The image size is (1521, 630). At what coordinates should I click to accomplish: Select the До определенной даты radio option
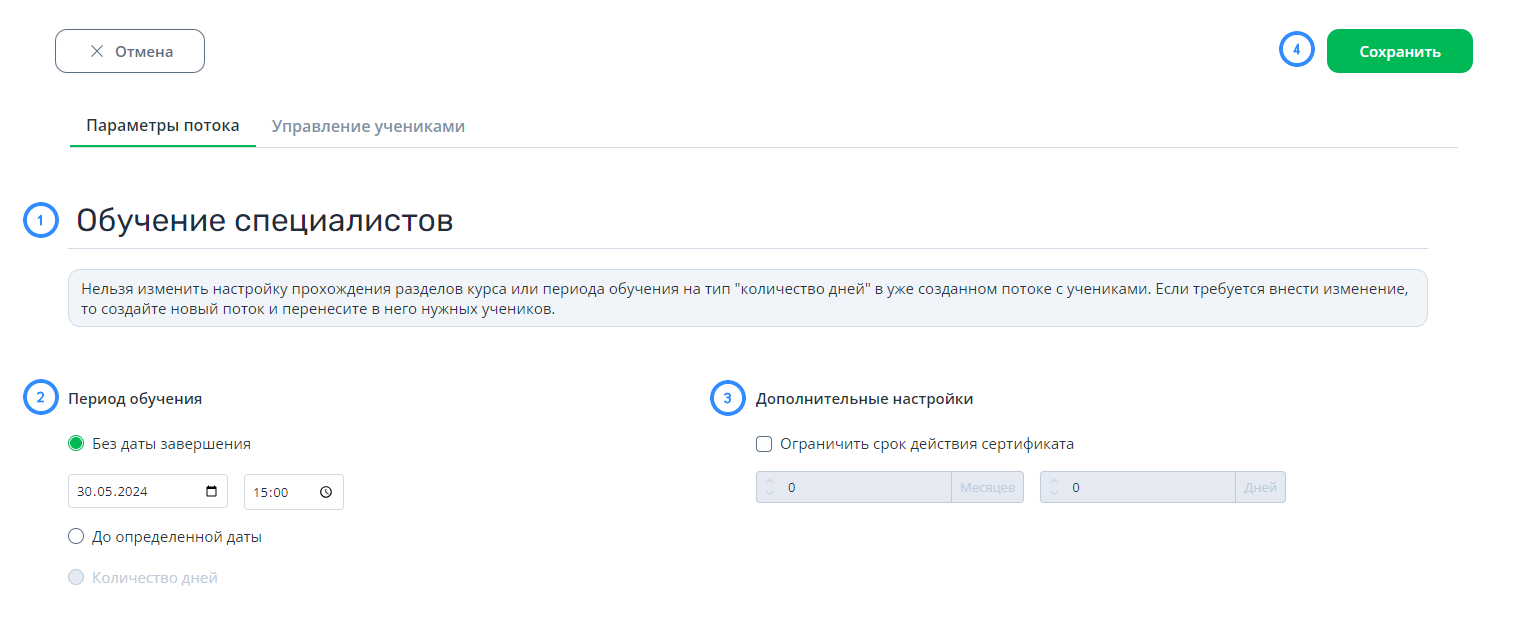click(x=76, y=536)
